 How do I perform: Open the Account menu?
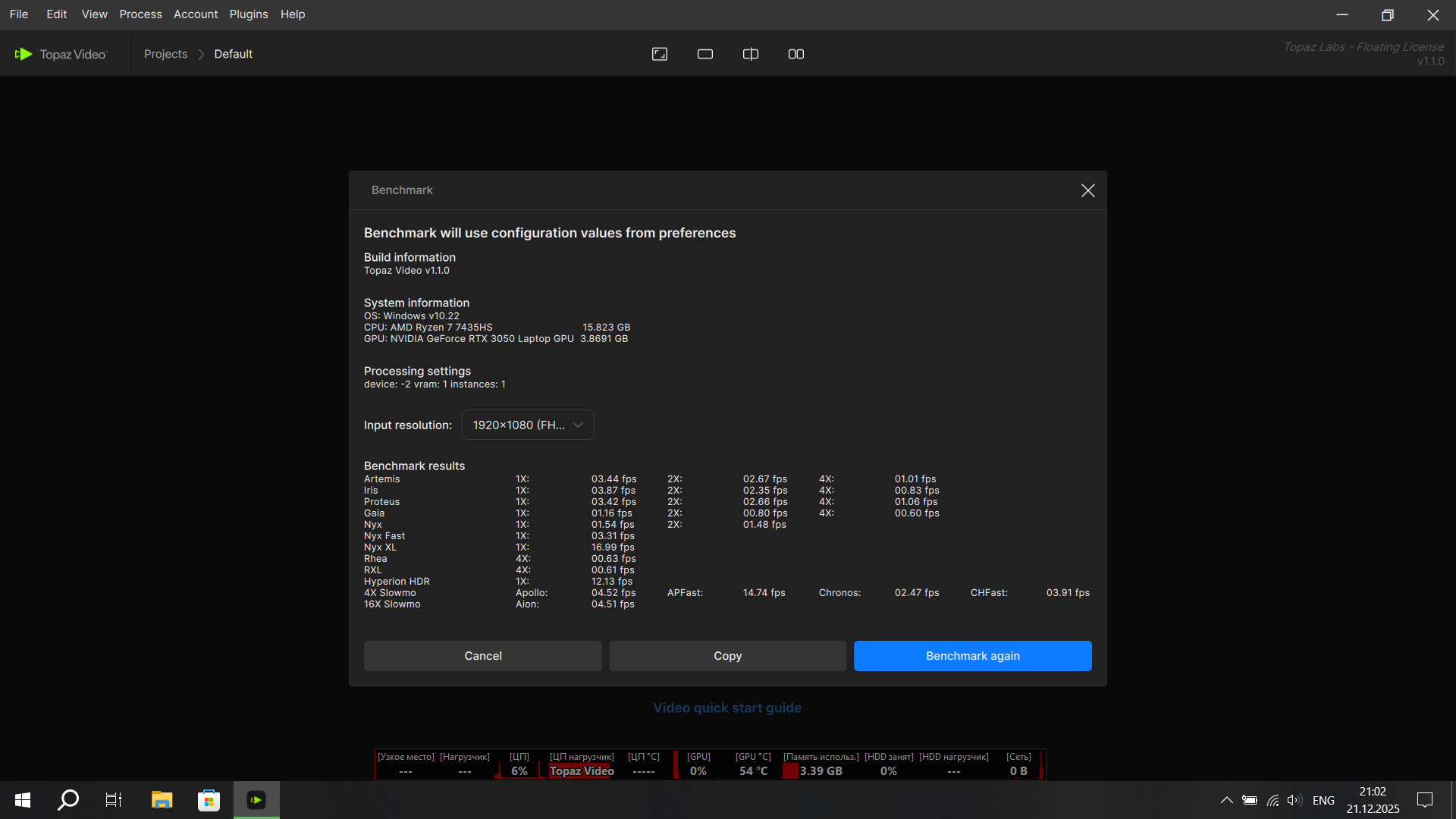[x=196, y=14]
